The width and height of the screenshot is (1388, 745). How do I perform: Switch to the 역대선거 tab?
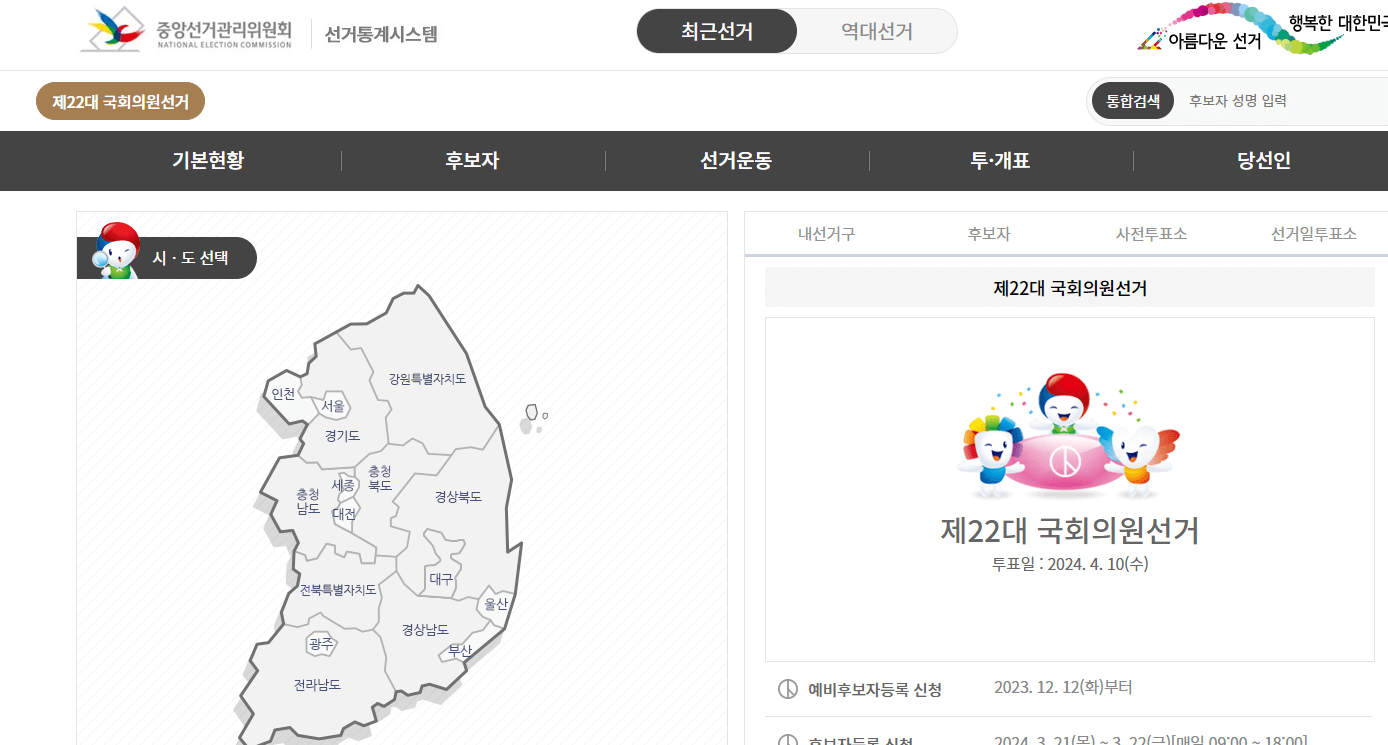point(877,31)
